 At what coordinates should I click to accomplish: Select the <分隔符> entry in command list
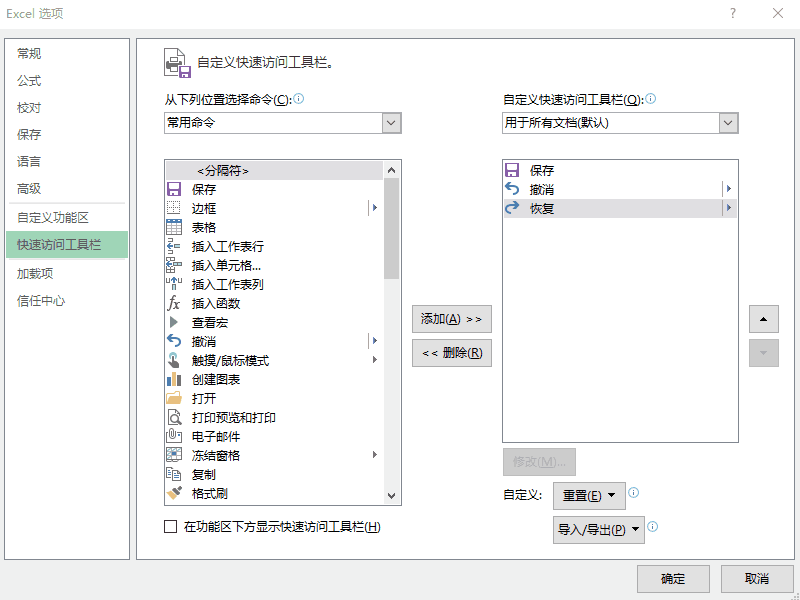coord(274,170)
